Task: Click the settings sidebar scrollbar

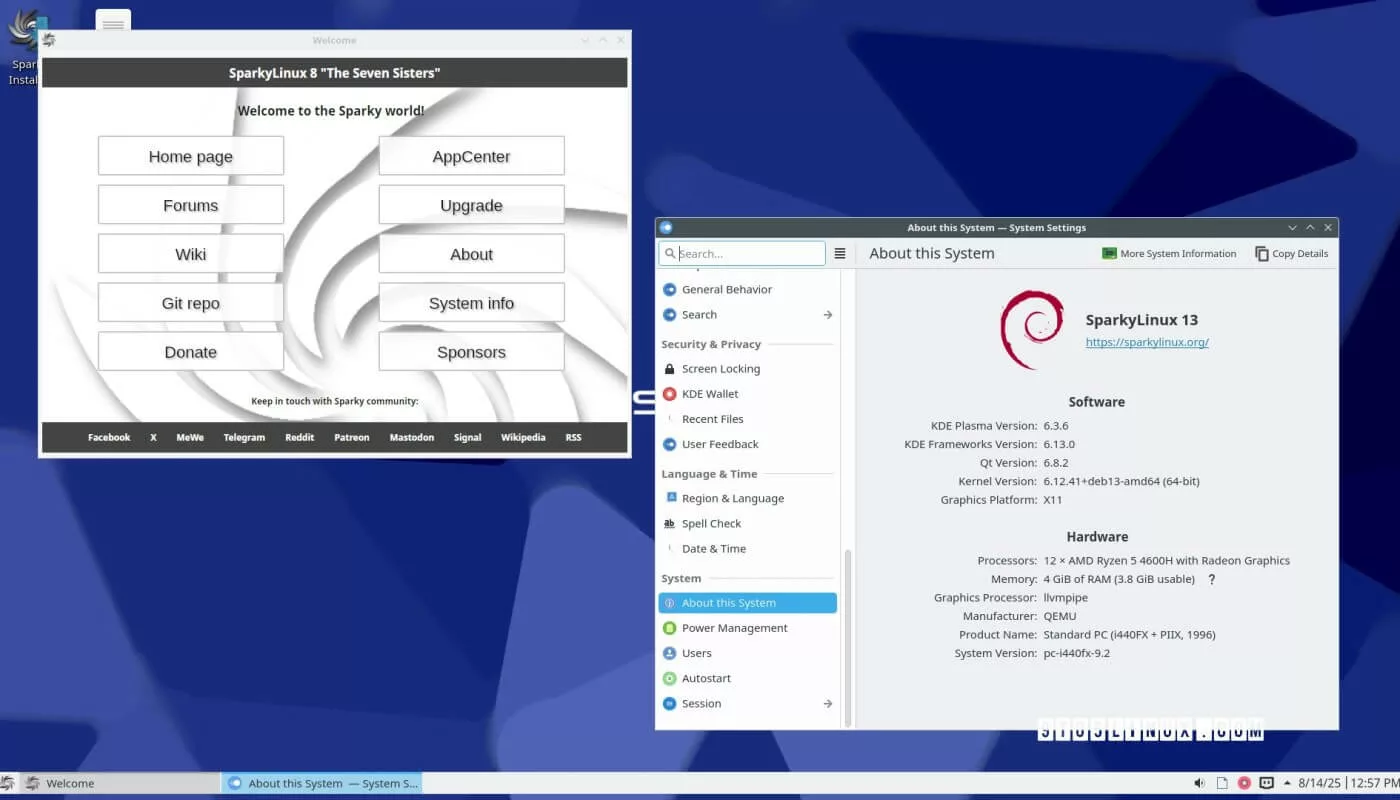Action: click(848, 637)
